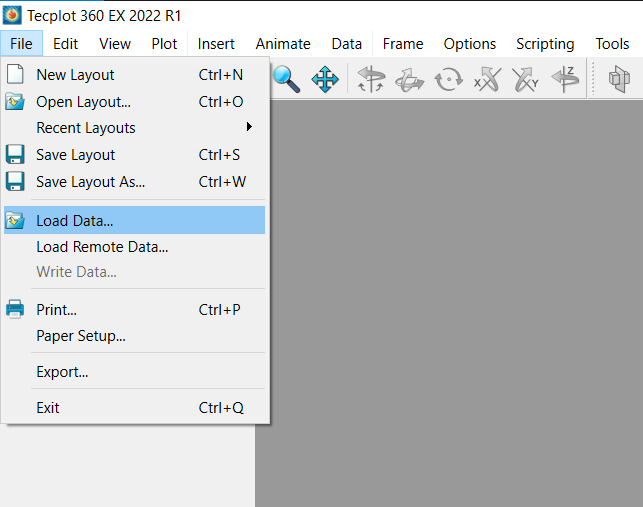The height and width of the screenshot is (507, 643).
Task: Select the rotate about Y axis tool
Action: pos(526,79)
